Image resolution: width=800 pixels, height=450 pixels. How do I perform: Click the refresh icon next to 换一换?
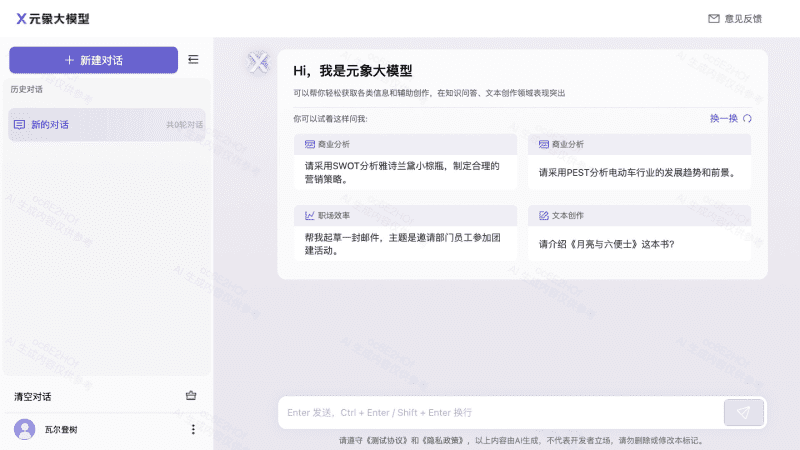747,118
